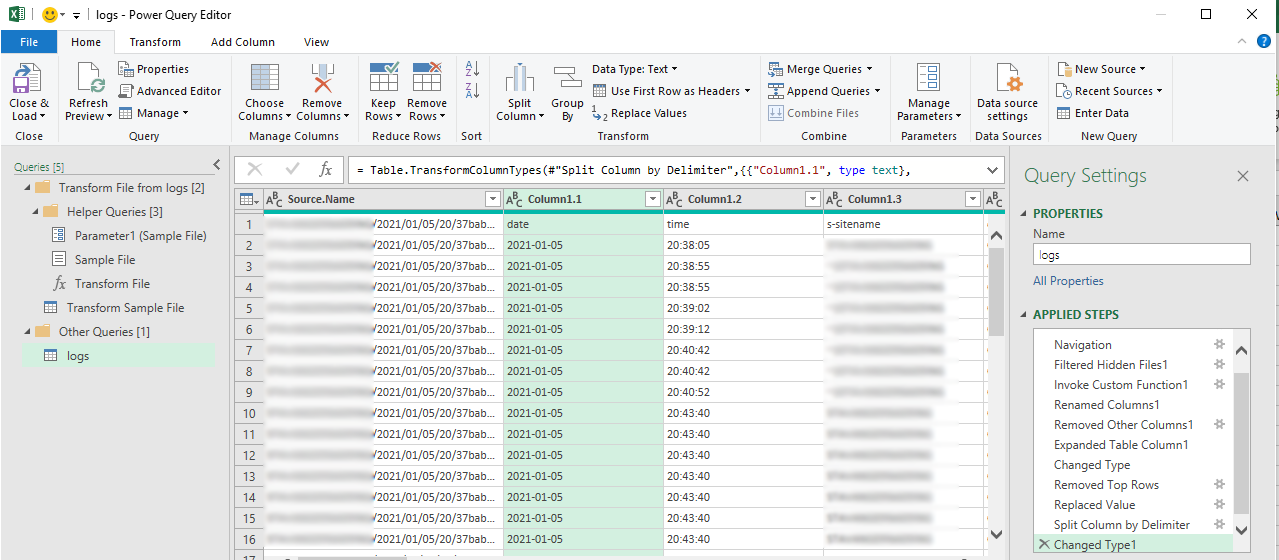Select the Transform File function query
This screenshot has width=1279, height=560.
tap(112, 284)
